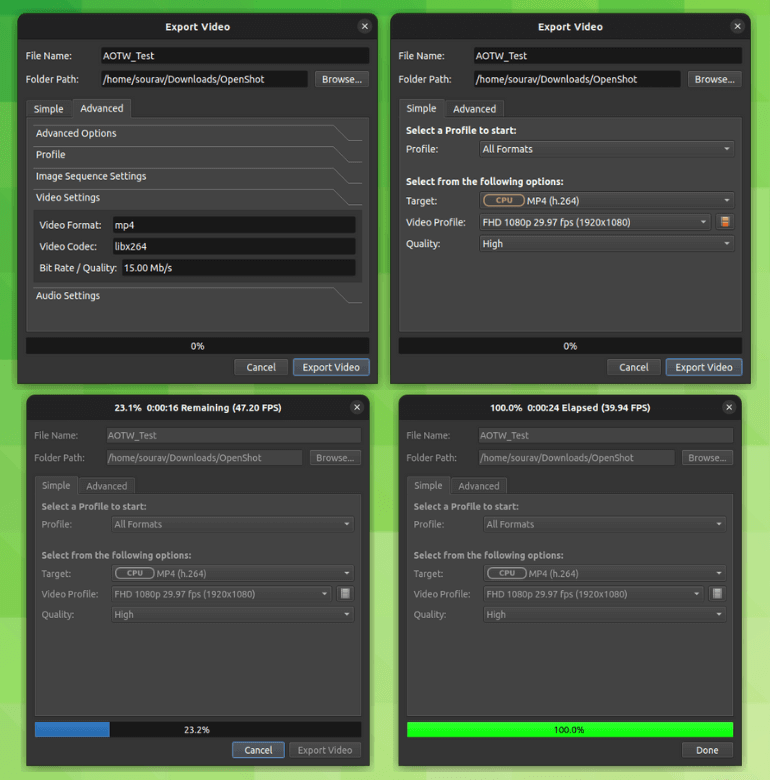Viewport: 770px width, 780px height.
Task: Click Export Video in the top-right dialog
Action: [703, 367]
